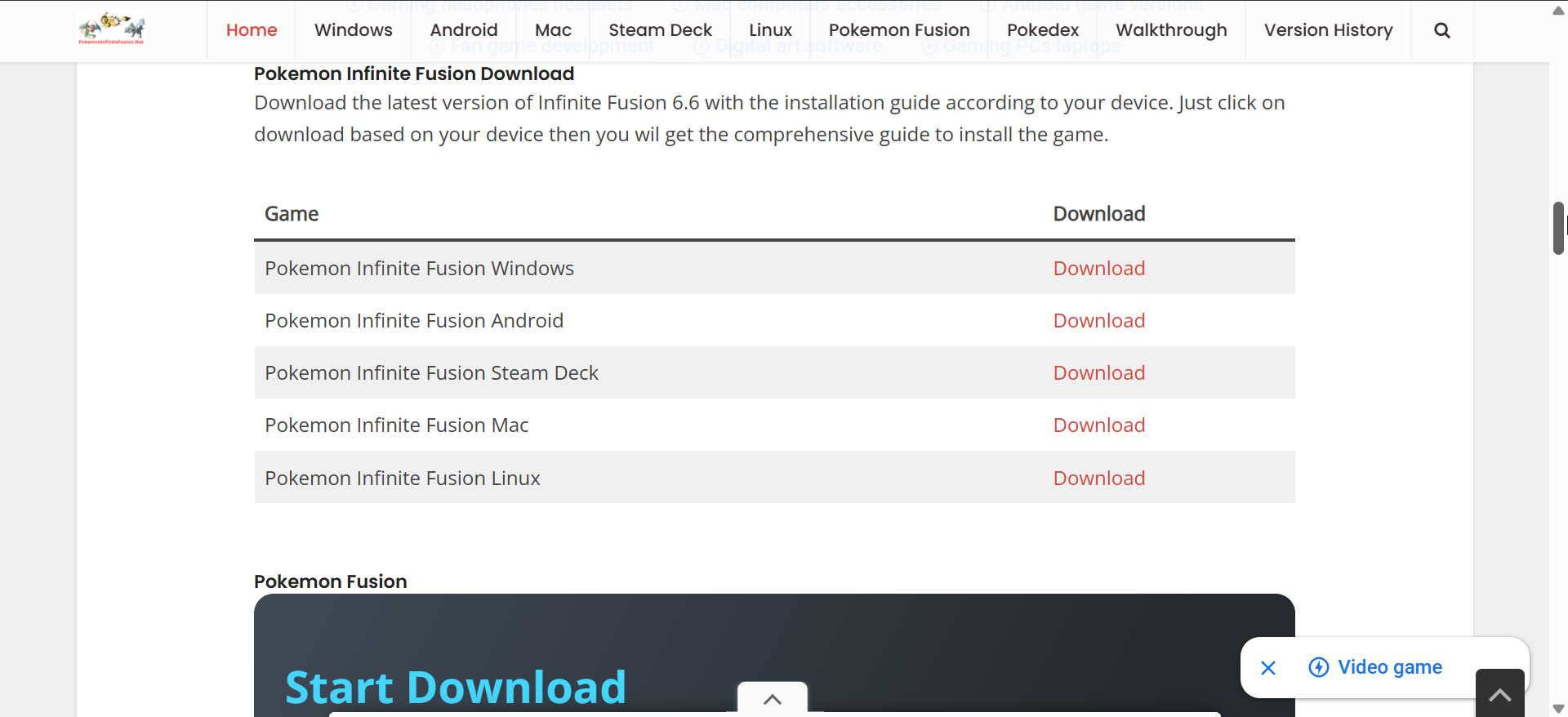Click the site logo in the header

[x=111, y=29]
